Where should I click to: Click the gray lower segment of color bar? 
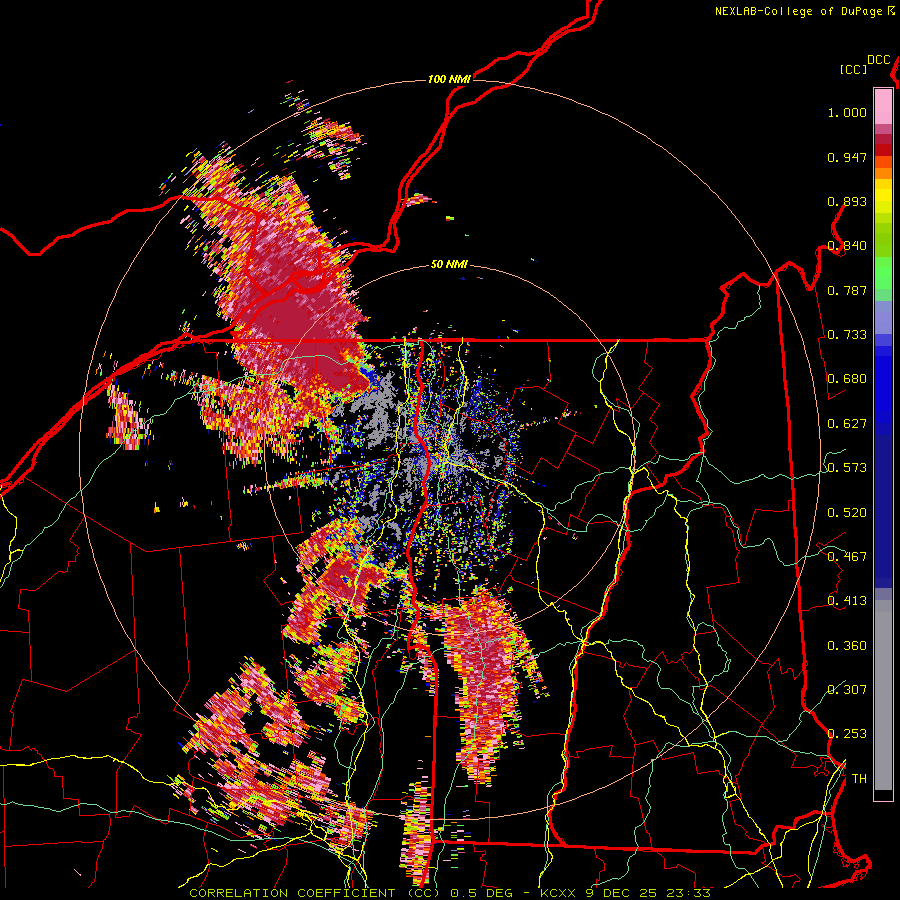click(x=883, y=695)
